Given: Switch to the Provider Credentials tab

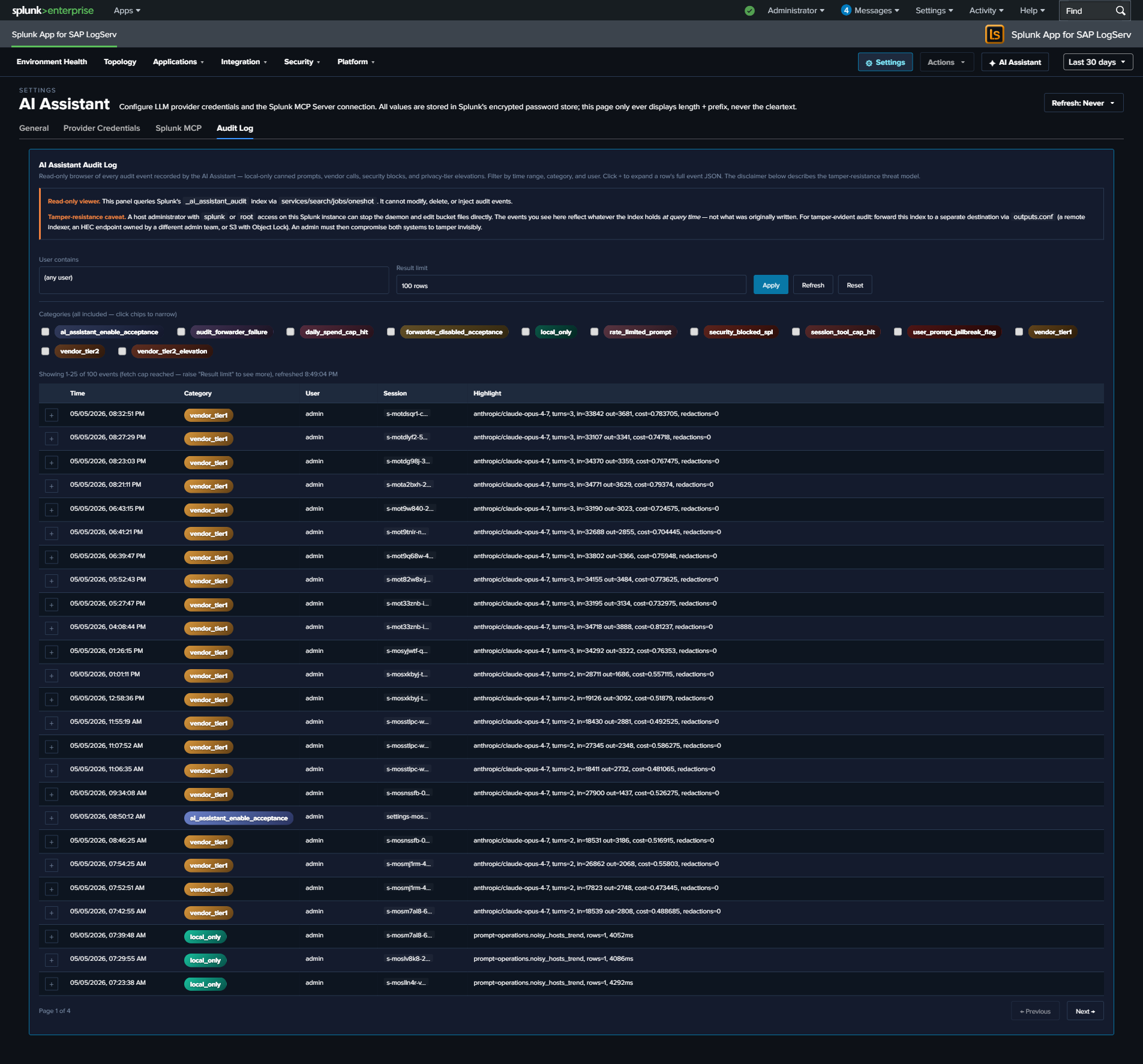Looking at the screenshot, I should [x=101, y=128].
